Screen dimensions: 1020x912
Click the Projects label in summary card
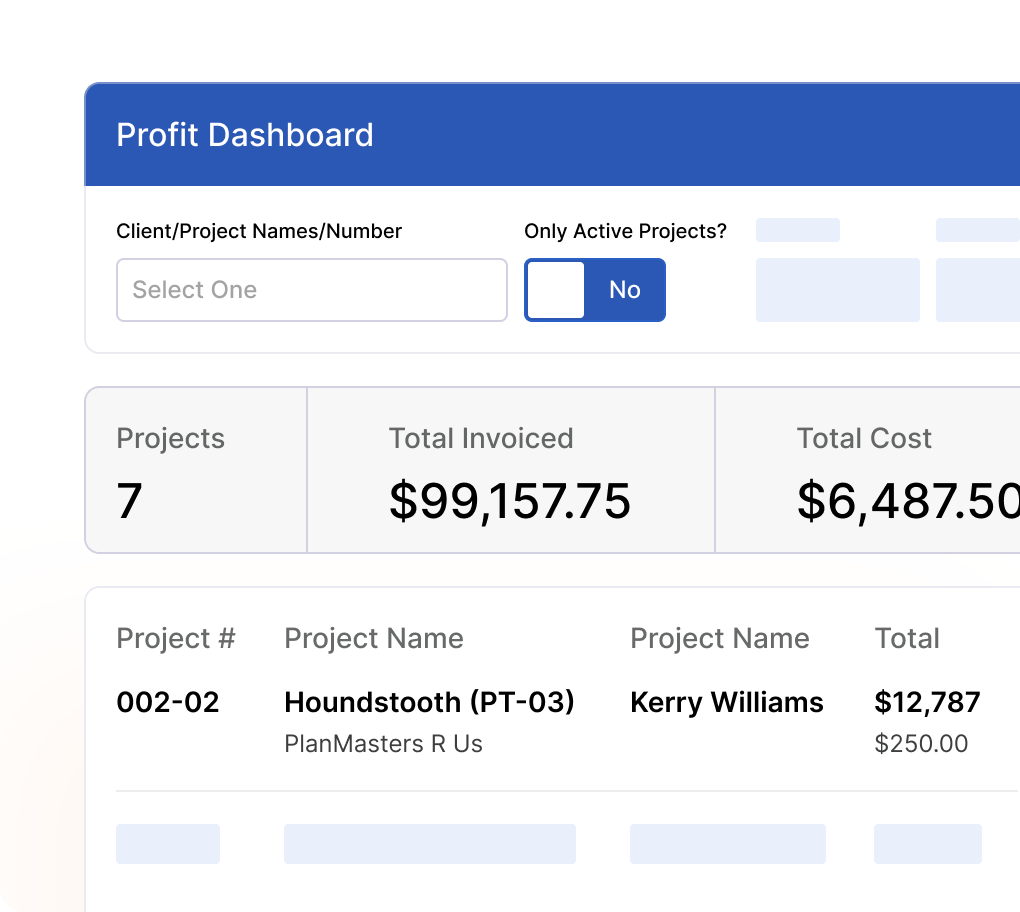pyautogui.click(x=170, y=439)
